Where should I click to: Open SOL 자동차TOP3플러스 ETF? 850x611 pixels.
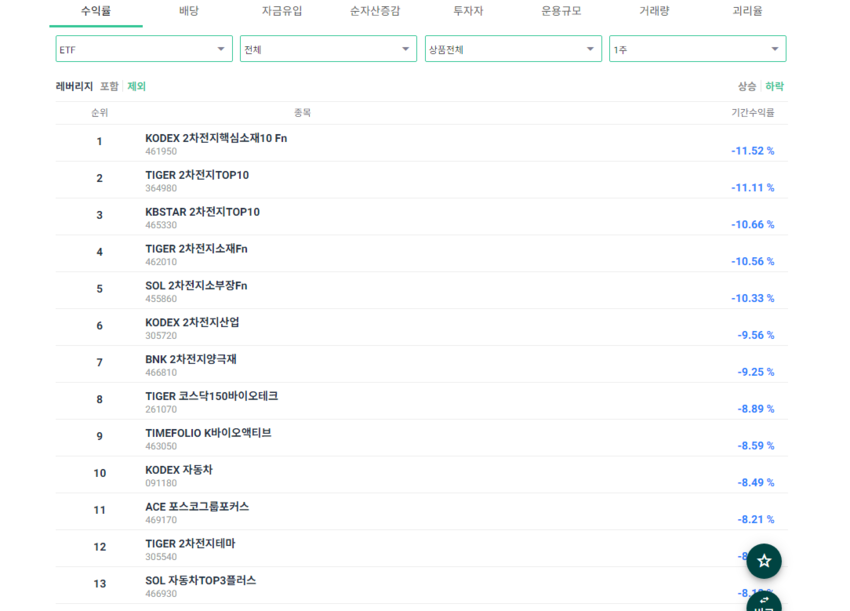[201, 581]
